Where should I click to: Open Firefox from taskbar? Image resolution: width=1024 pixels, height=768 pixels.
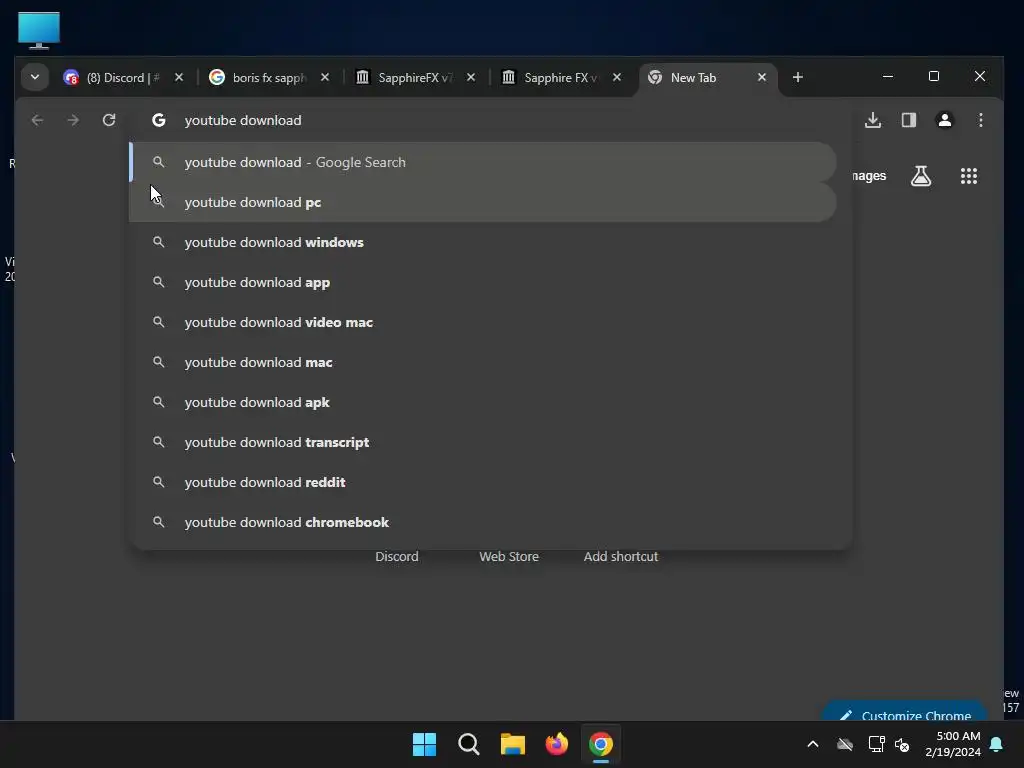click(x=556, y=744)
